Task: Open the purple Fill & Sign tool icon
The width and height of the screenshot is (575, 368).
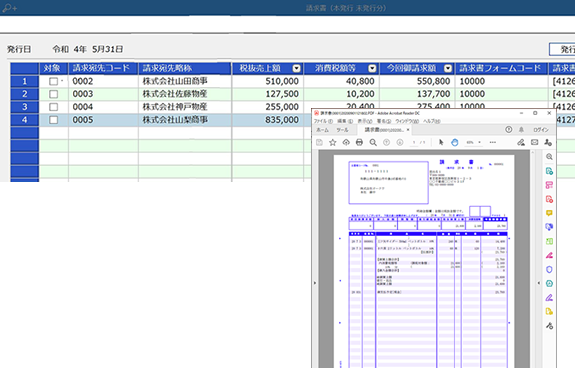Action: [549, 297]
